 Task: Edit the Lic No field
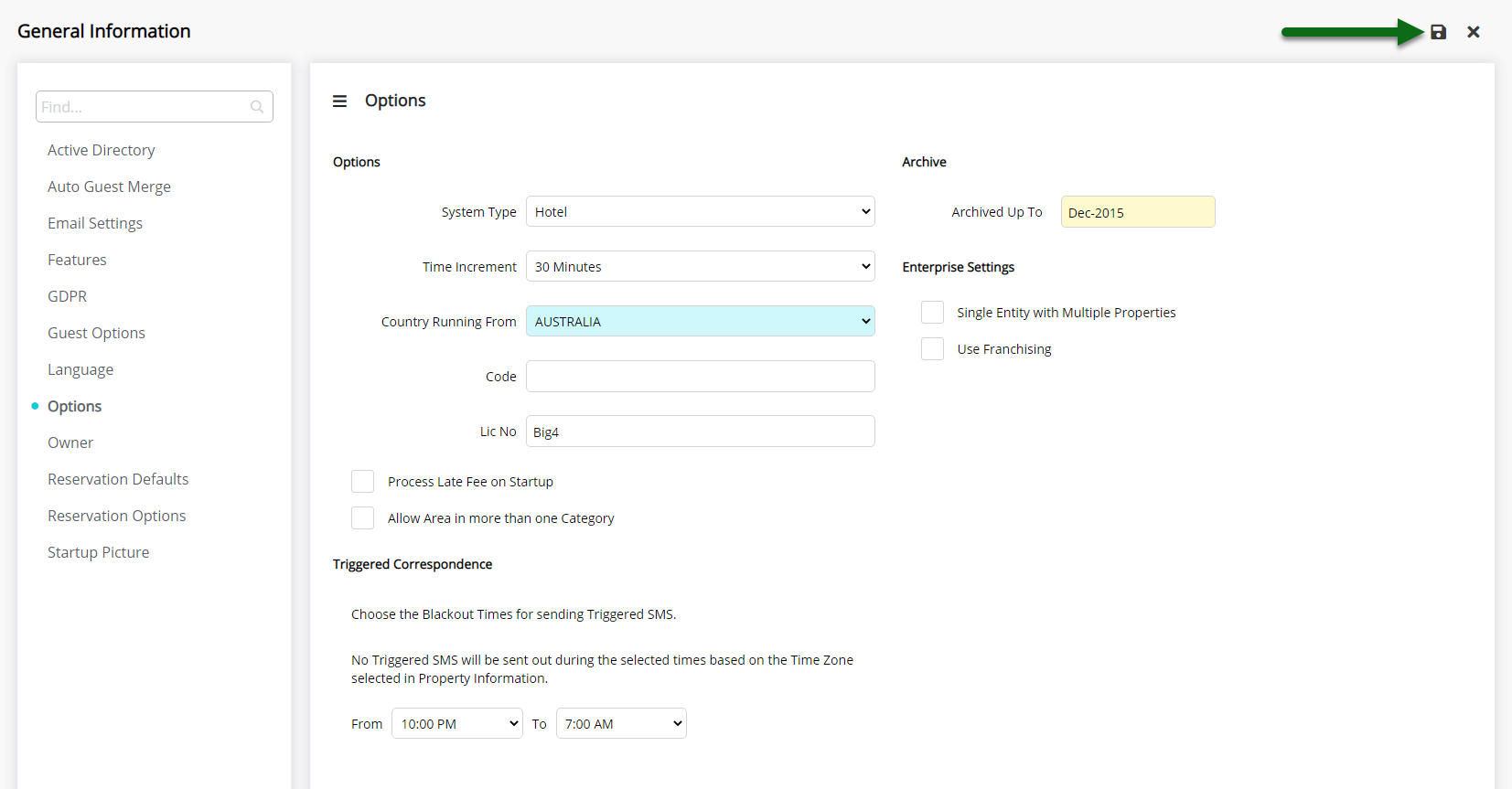pyautogui.click(x=700, y=431)
